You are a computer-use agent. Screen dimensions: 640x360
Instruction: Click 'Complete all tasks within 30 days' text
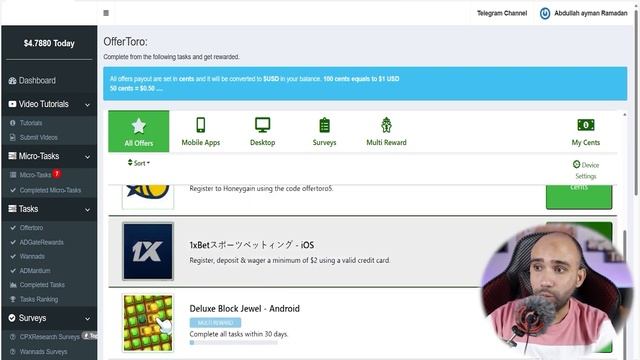pos(238,334)
